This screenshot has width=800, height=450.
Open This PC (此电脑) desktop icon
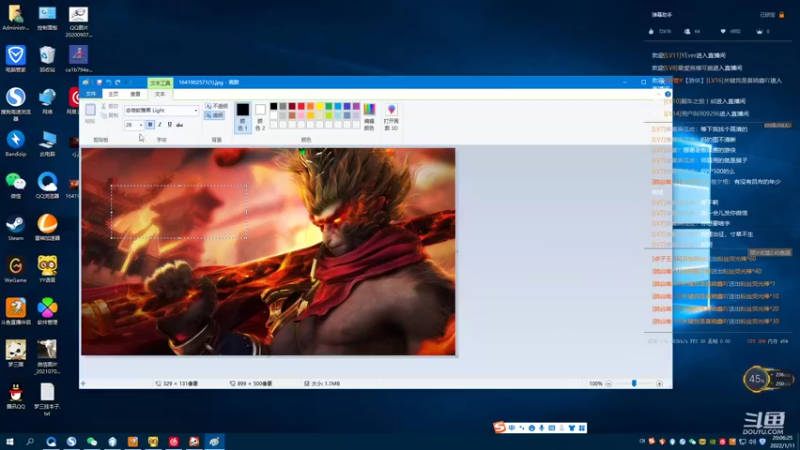(x=47, y=143)
